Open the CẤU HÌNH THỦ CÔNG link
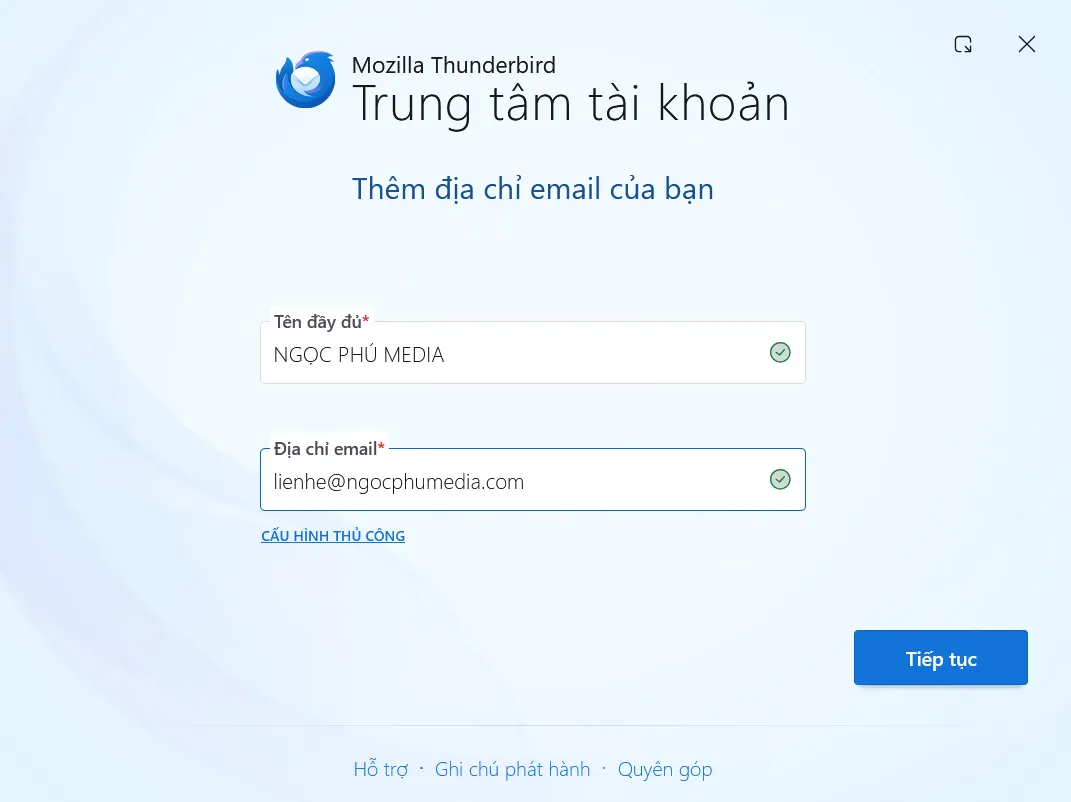Viewport: 1071px width, 802px height. pyautogui.click(x=333, y=536)
